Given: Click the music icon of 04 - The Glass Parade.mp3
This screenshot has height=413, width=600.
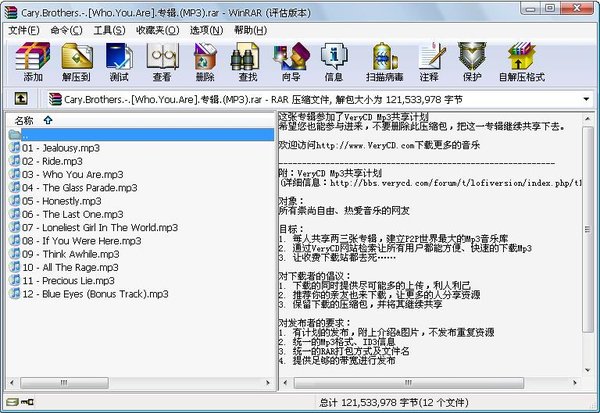Looking at the screenshot, I should pyautogui.click(x=15, y=187).
